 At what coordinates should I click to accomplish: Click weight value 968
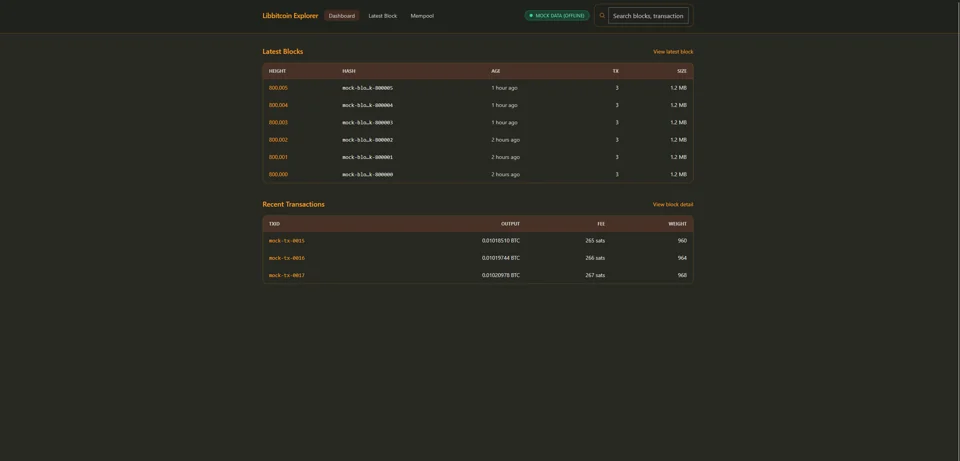(682, 275)
